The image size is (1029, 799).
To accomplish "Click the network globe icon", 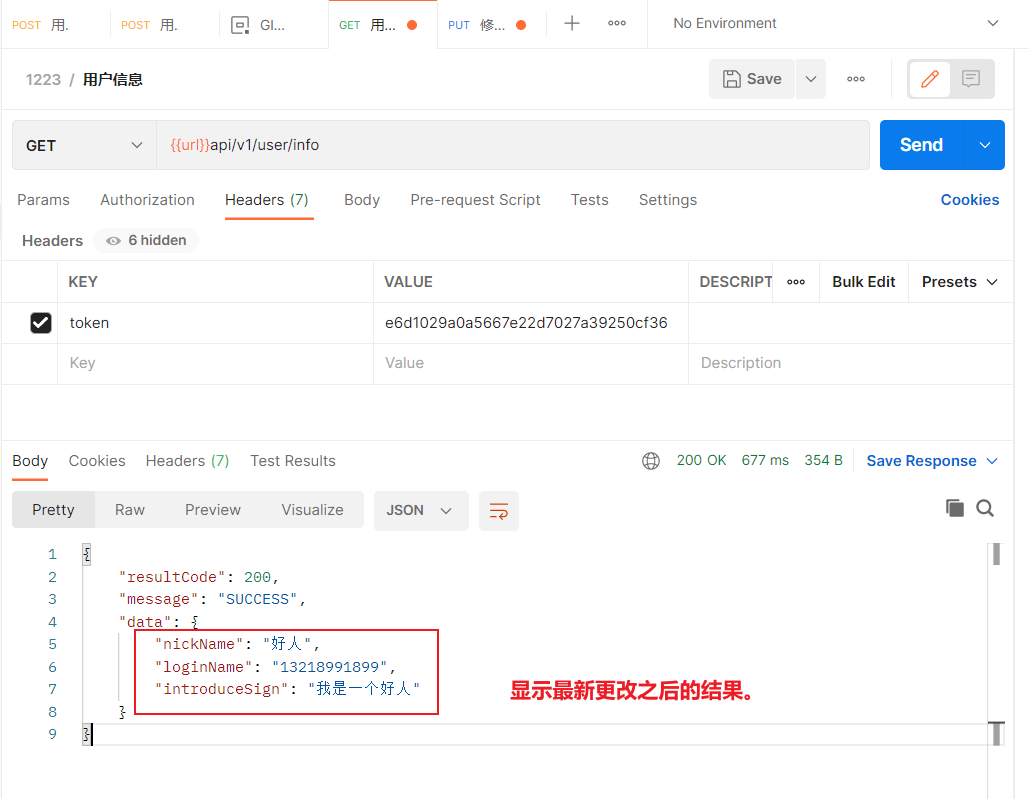I will [x=650, y=461].
